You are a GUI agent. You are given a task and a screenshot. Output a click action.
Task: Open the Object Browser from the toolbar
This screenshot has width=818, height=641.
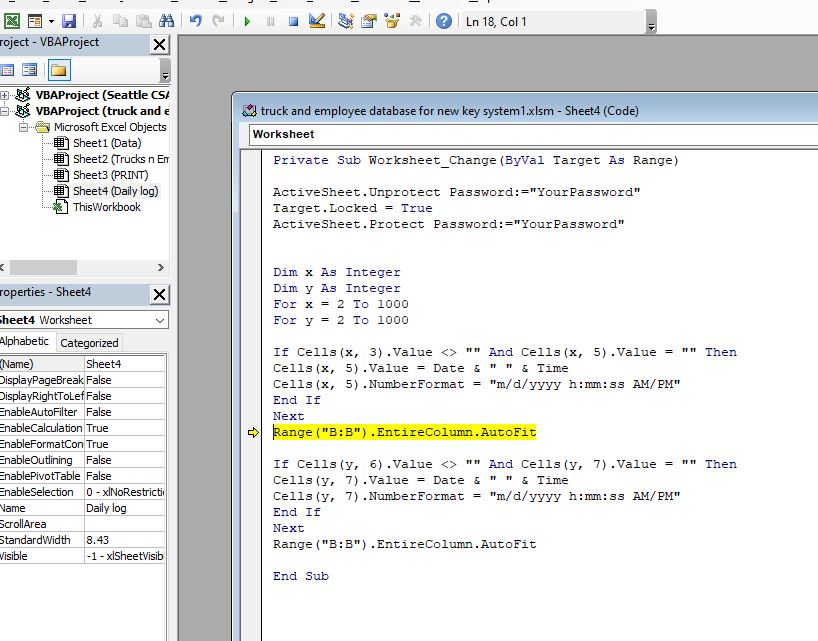[x=391, y=21]
